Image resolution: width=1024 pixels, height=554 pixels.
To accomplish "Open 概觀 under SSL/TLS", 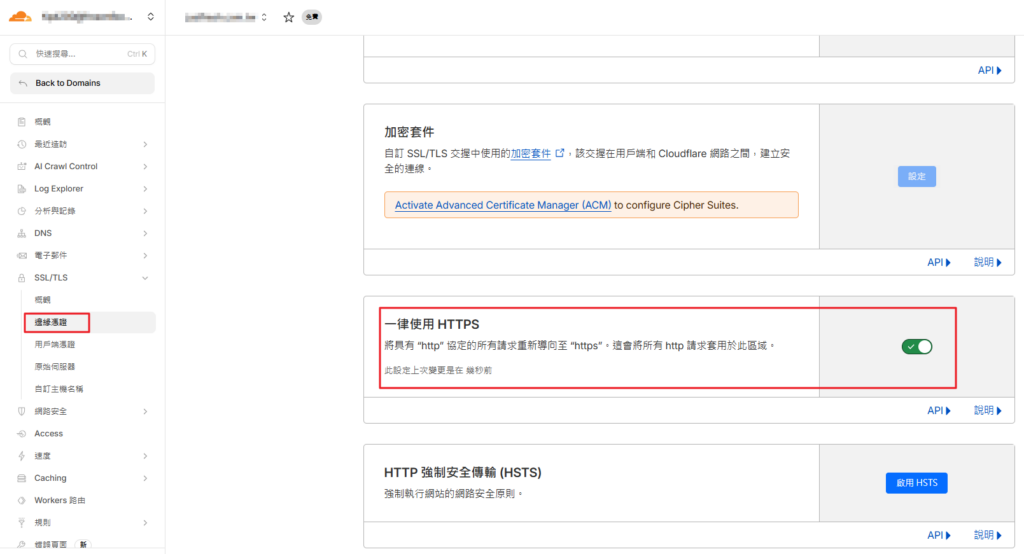I will pos(42,300).
